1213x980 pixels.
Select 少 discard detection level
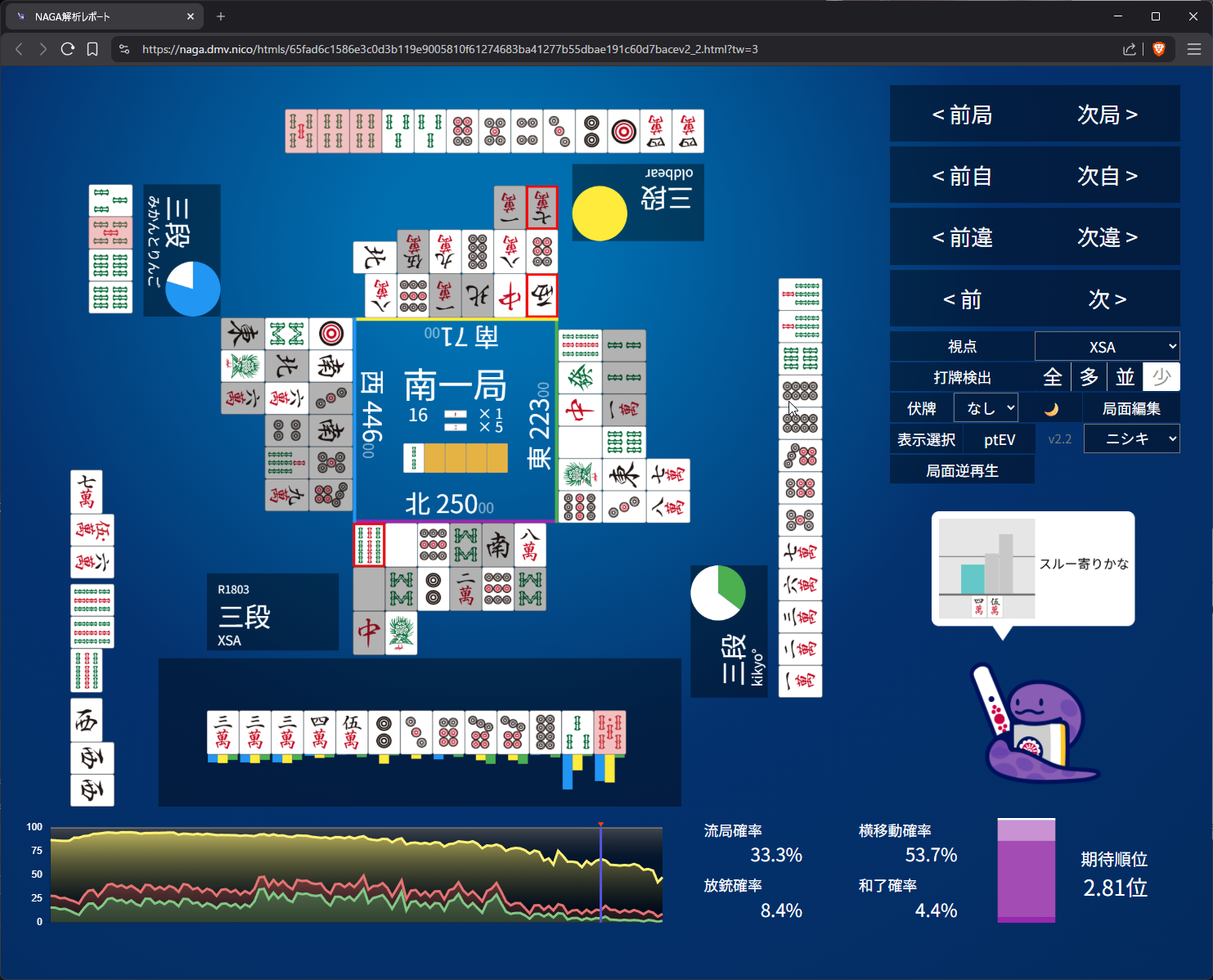click(1161, 377)
